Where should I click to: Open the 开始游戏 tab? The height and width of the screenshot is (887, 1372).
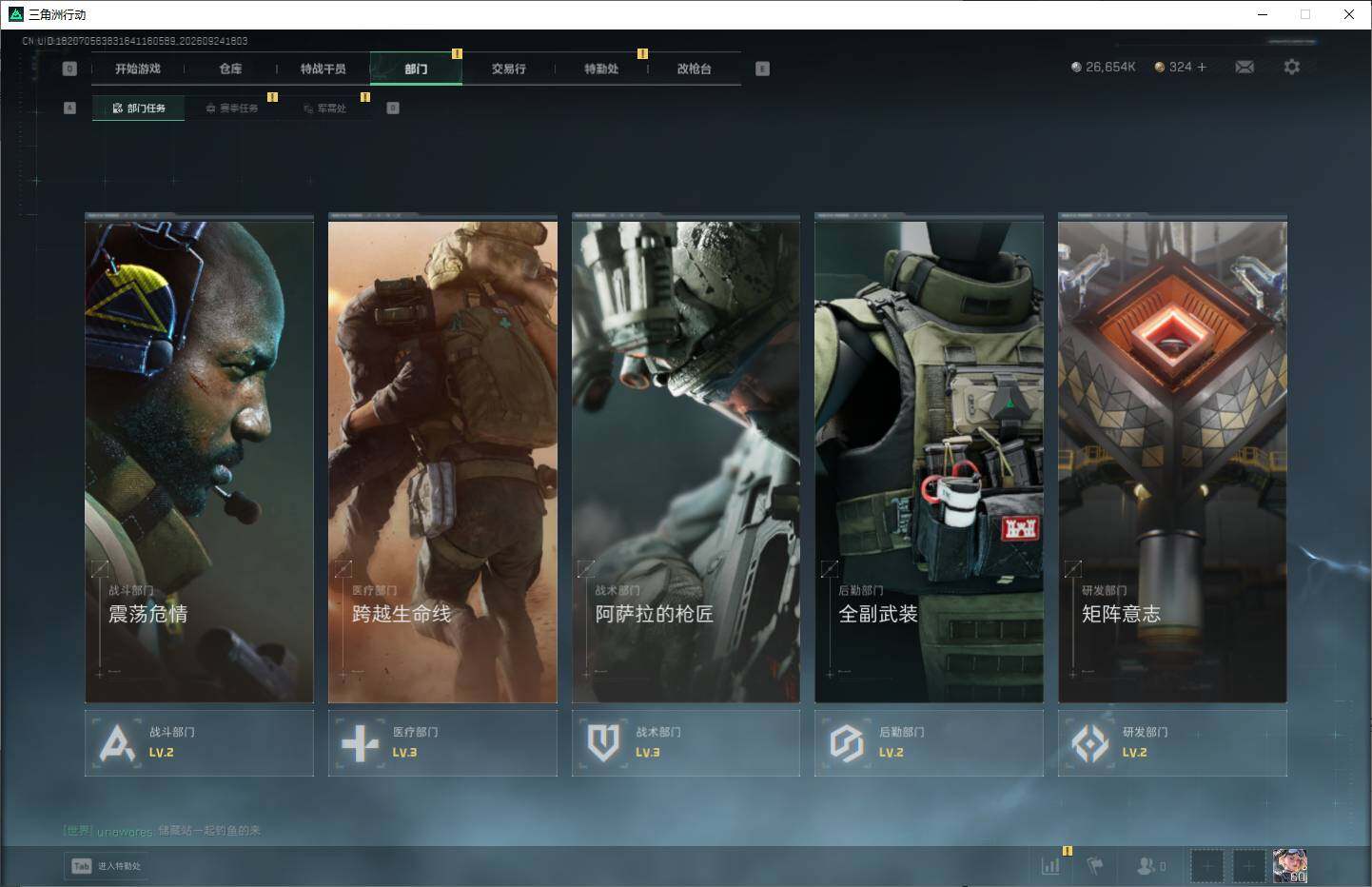coord(138,69)
